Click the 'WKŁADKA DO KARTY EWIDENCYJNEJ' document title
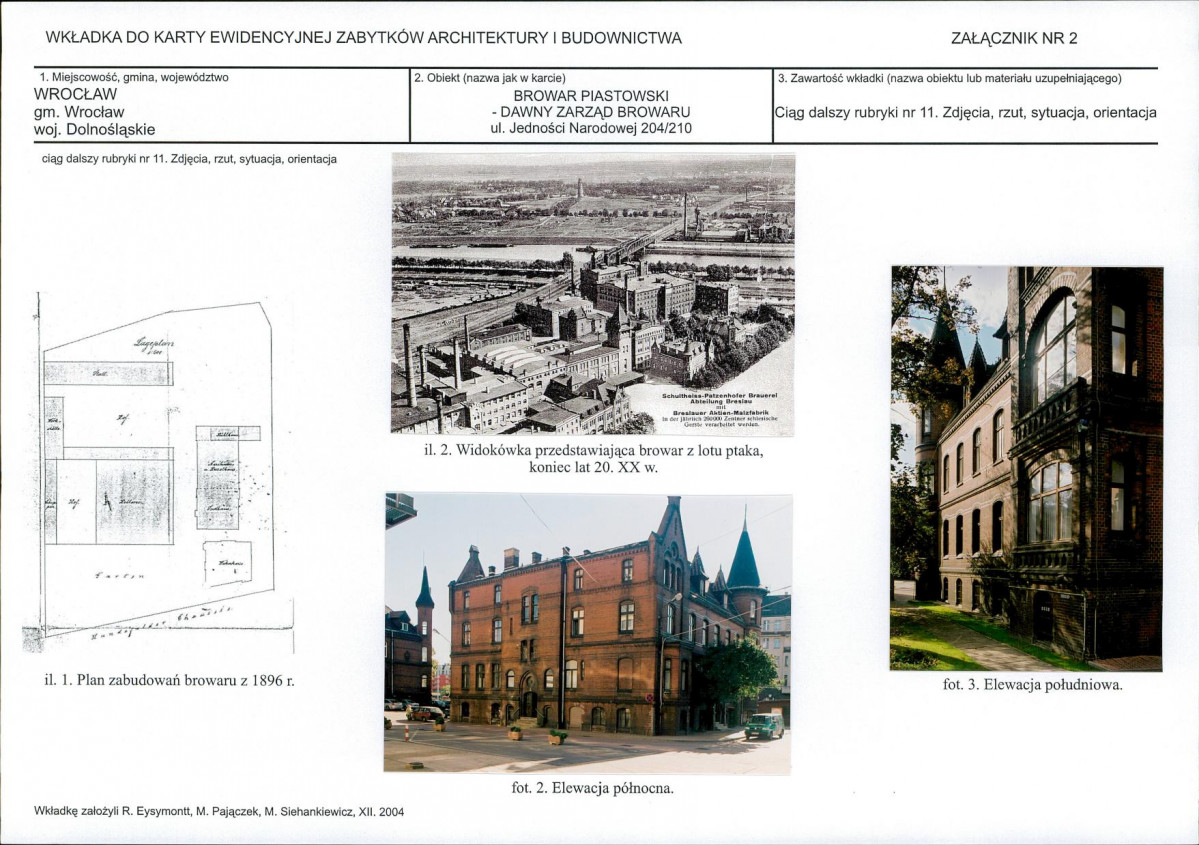 coord(364,39)
